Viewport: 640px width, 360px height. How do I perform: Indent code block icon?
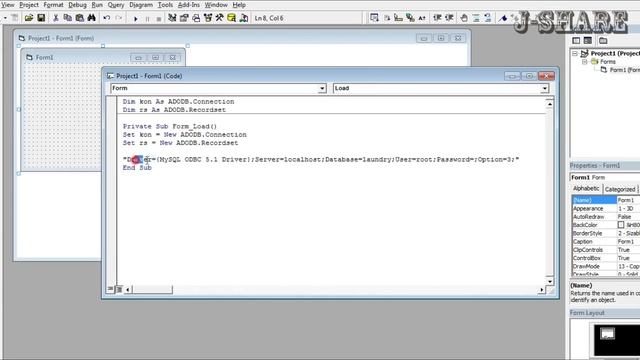(437, 18)
